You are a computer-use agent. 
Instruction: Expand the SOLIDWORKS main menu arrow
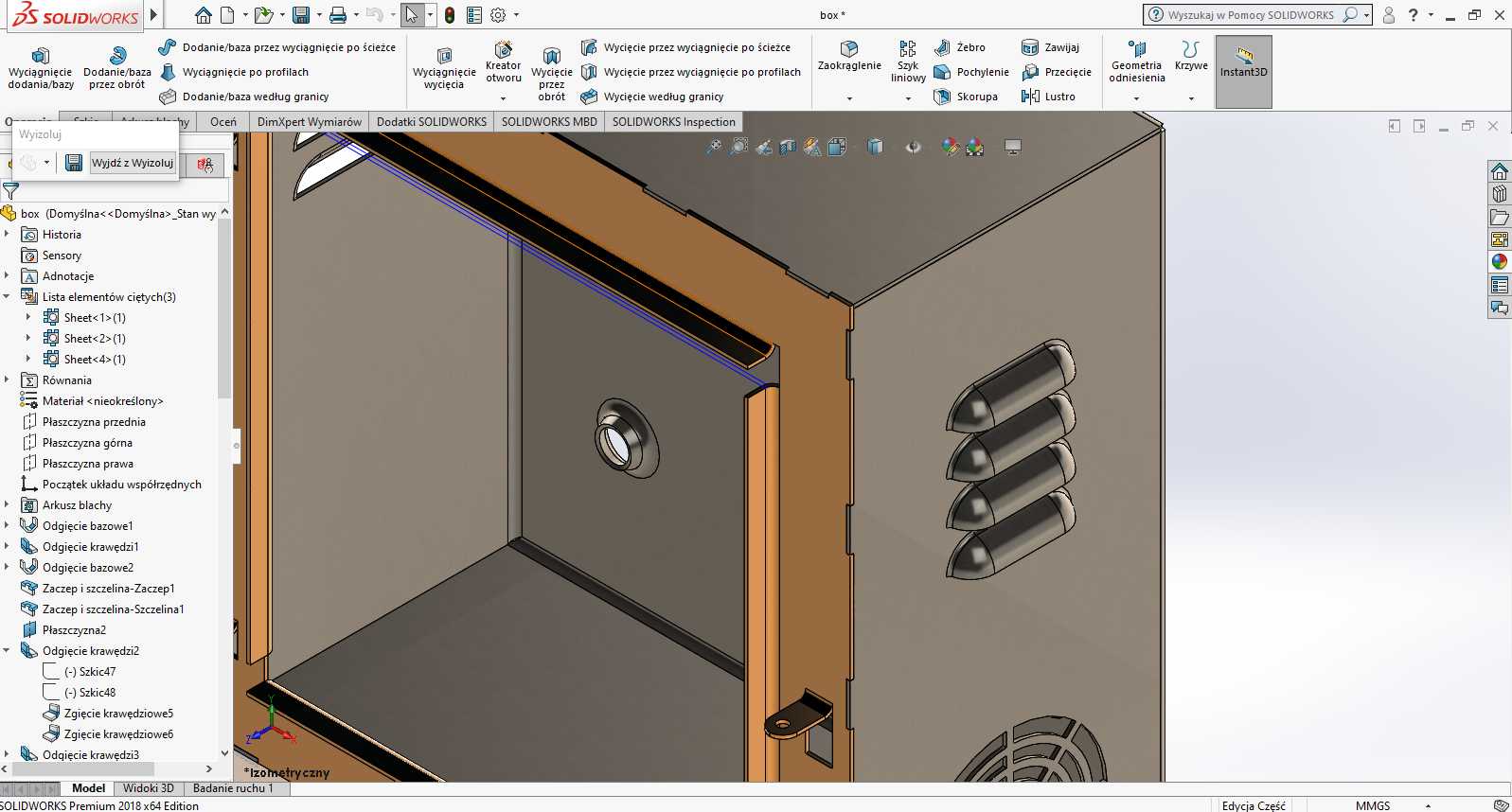pyautogui.click(x=154, y=15)
